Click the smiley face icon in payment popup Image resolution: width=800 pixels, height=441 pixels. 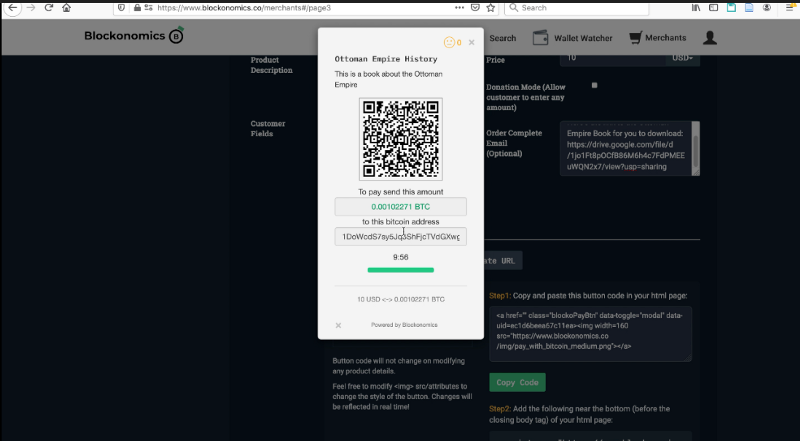click(x=449, y=42)
